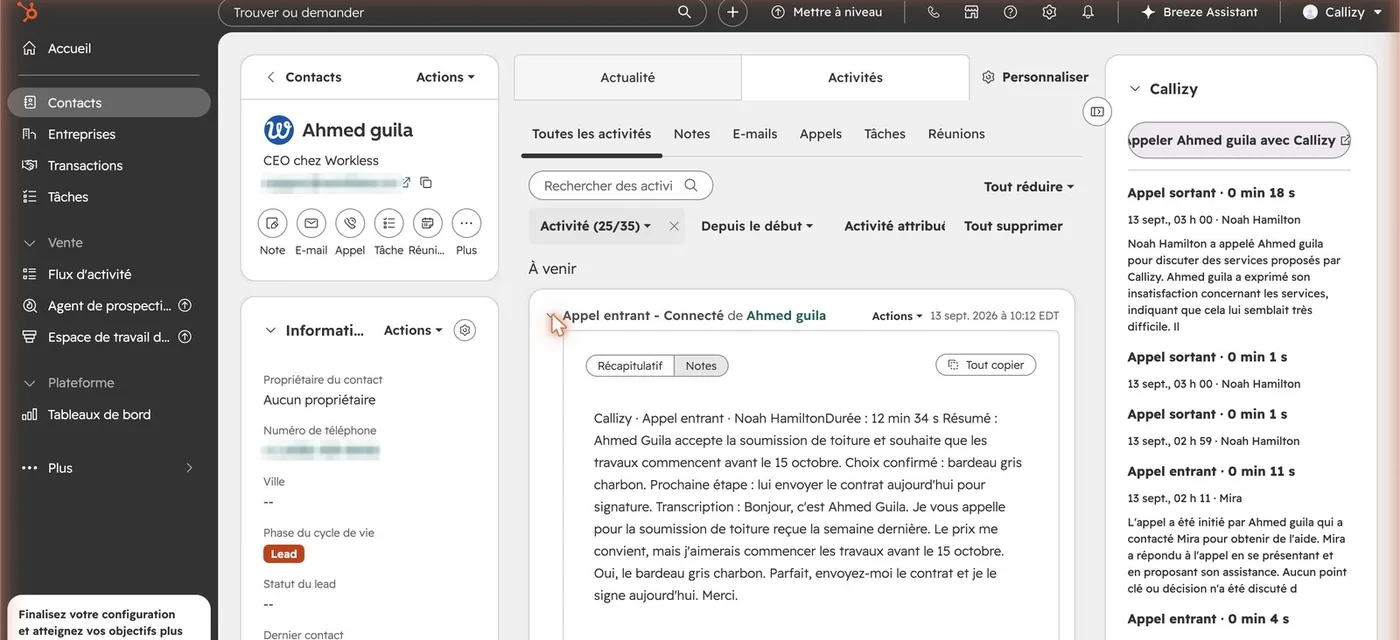
Task: Click the search magnifier icon in top bar
Action: [685, 12]
